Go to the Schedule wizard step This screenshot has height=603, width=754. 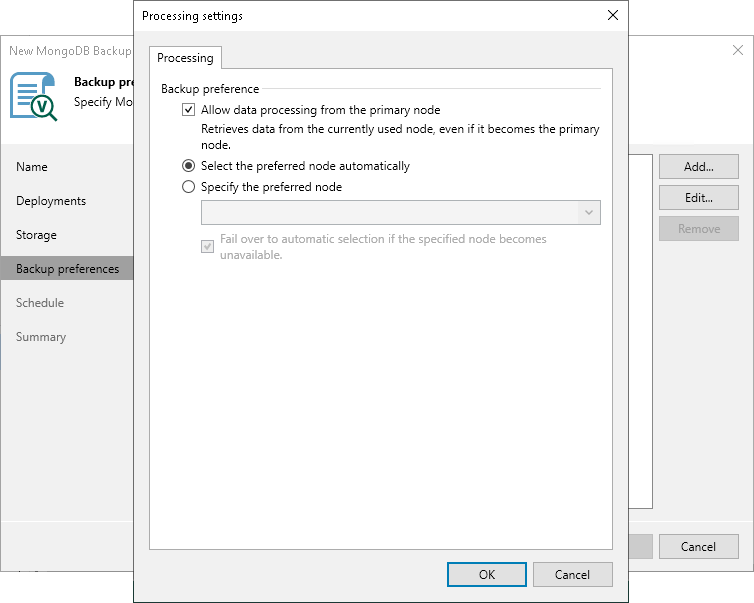(x=40, y=303)
